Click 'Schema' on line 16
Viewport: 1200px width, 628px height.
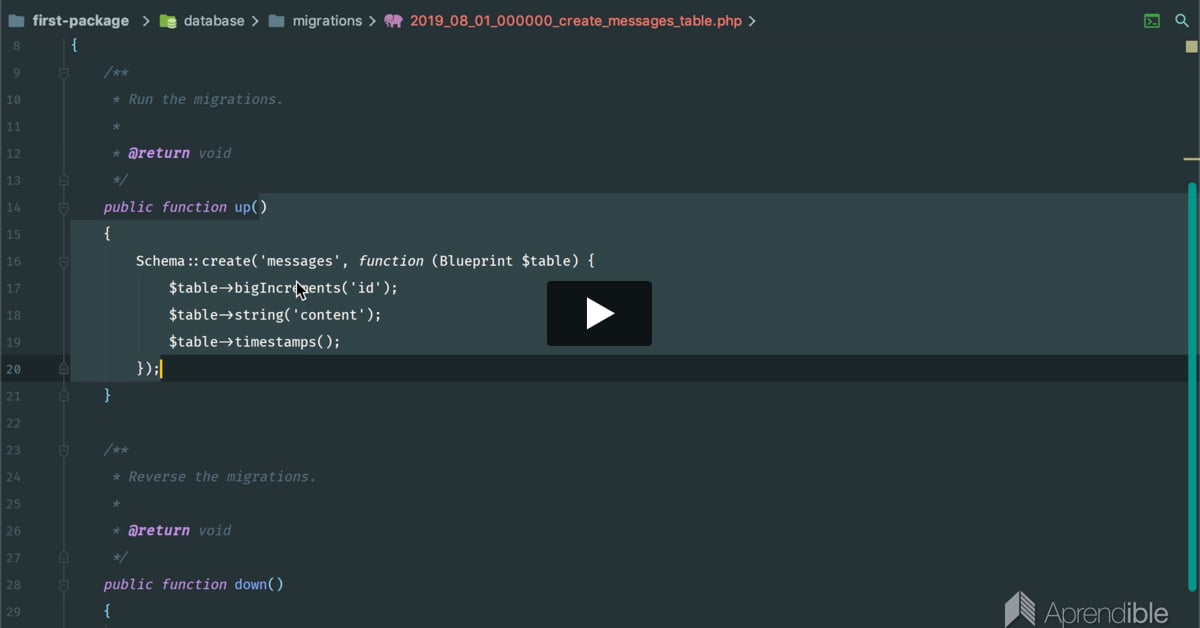161,261
